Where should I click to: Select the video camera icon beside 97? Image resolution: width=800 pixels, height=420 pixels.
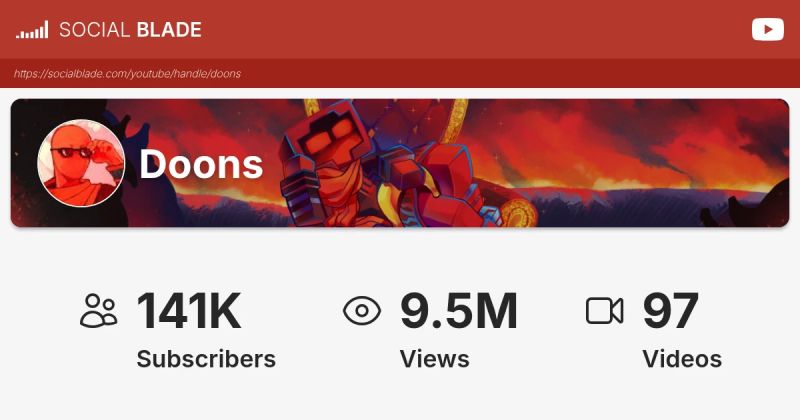[x=605, y=310]
